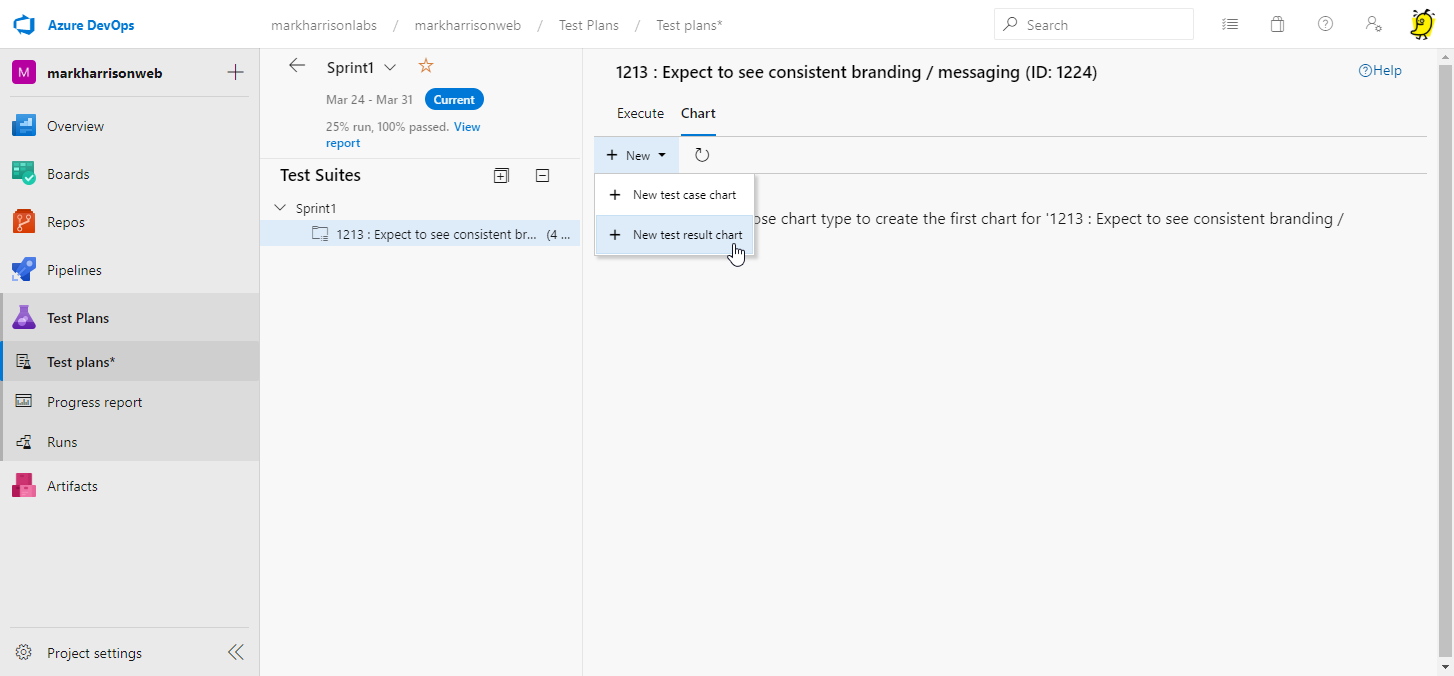Viewport: 1454px width, 676px height.
Task: Select New test case chart
Action: (683, 195)
